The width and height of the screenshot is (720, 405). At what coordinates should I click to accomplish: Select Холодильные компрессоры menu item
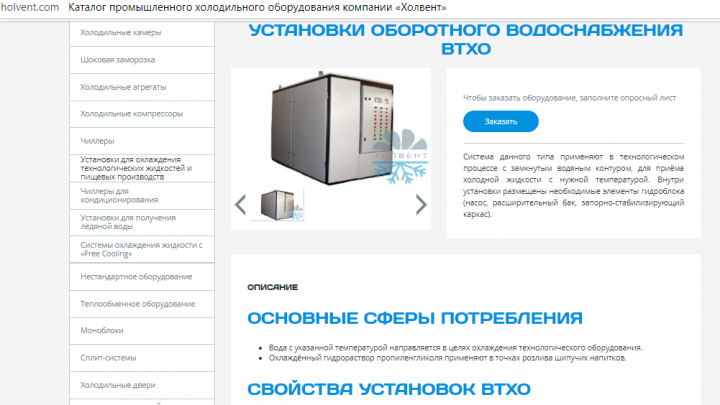(142, 114)
